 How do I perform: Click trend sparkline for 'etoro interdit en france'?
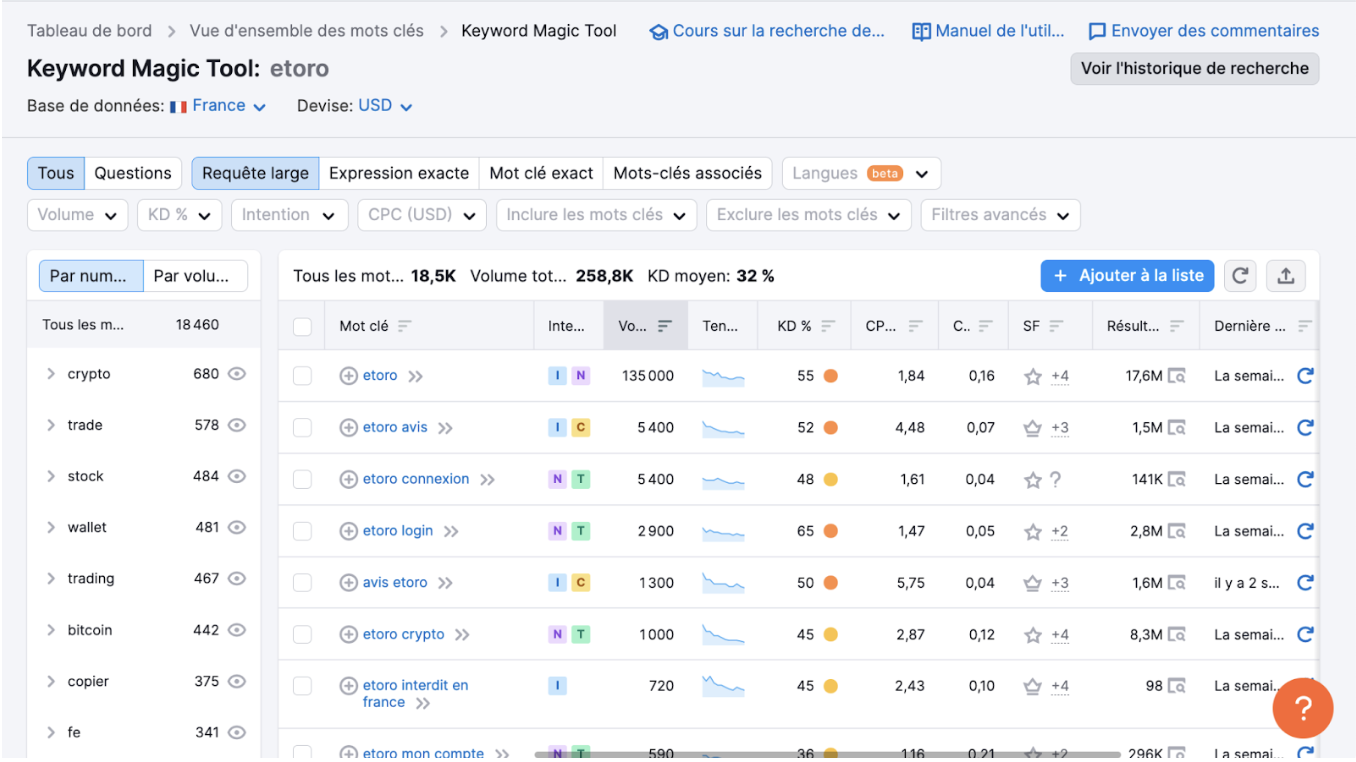[x=723, y=686]
